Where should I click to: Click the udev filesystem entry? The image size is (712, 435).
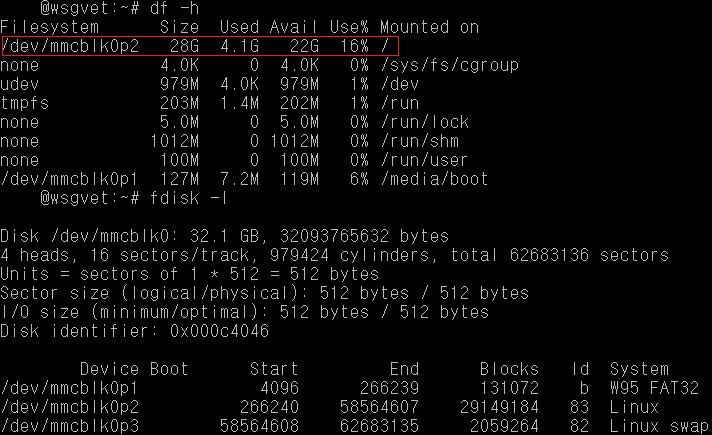click(x=20, y=84)
